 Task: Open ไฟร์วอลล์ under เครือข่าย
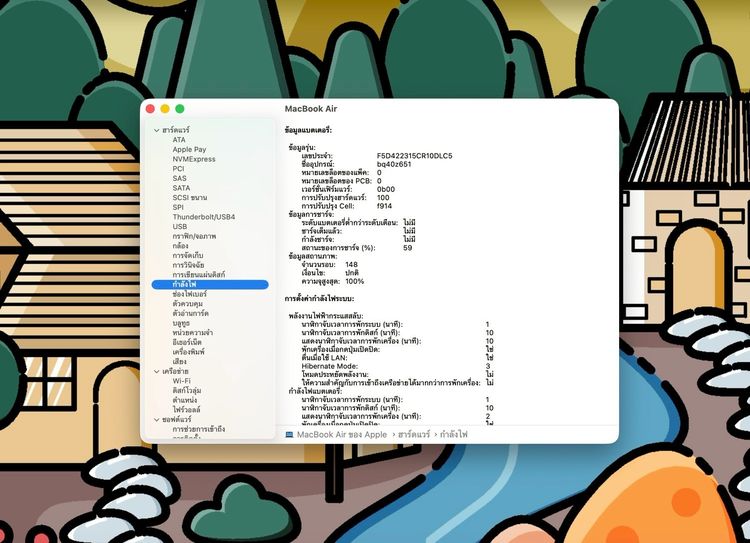[x=187, y=410]
